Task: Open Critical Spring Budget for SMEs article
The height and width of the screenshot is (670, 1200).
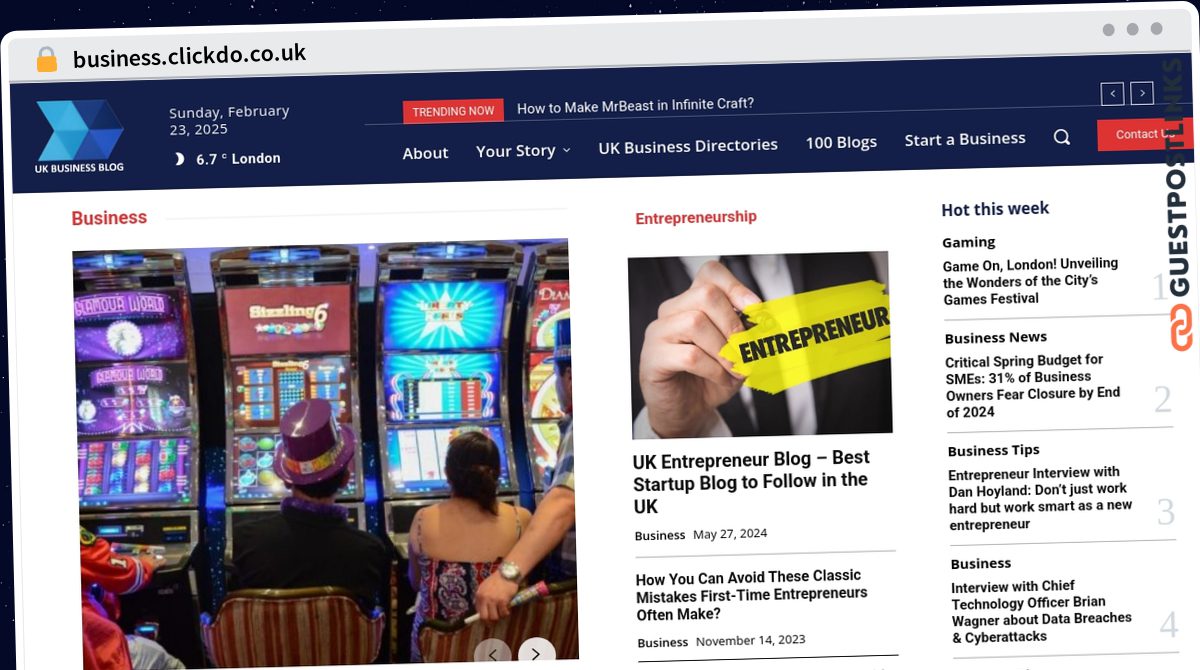Action: (1033, 386)
